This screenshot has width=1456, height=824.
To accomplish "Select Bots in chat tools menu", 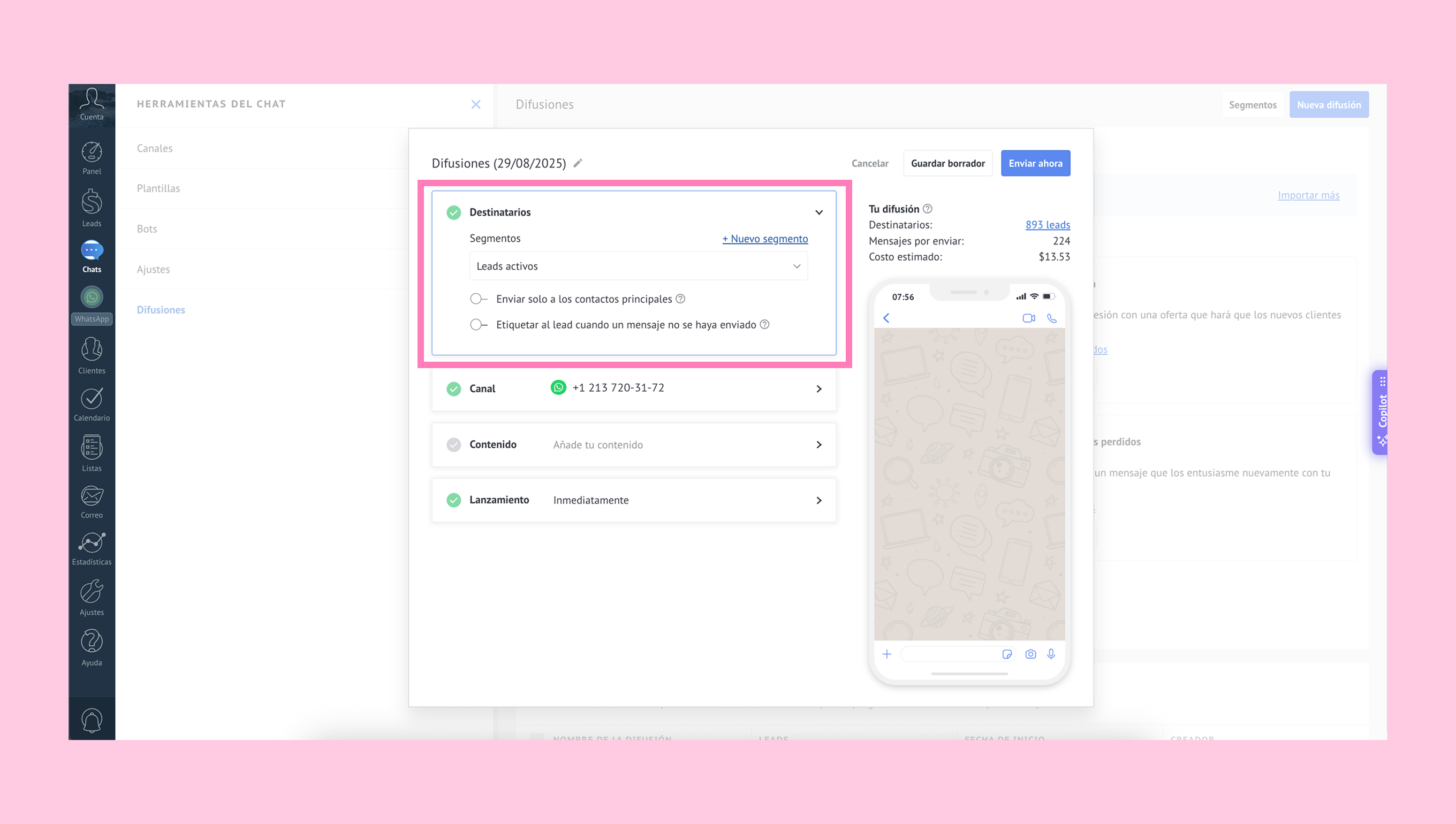I will 147,228.
